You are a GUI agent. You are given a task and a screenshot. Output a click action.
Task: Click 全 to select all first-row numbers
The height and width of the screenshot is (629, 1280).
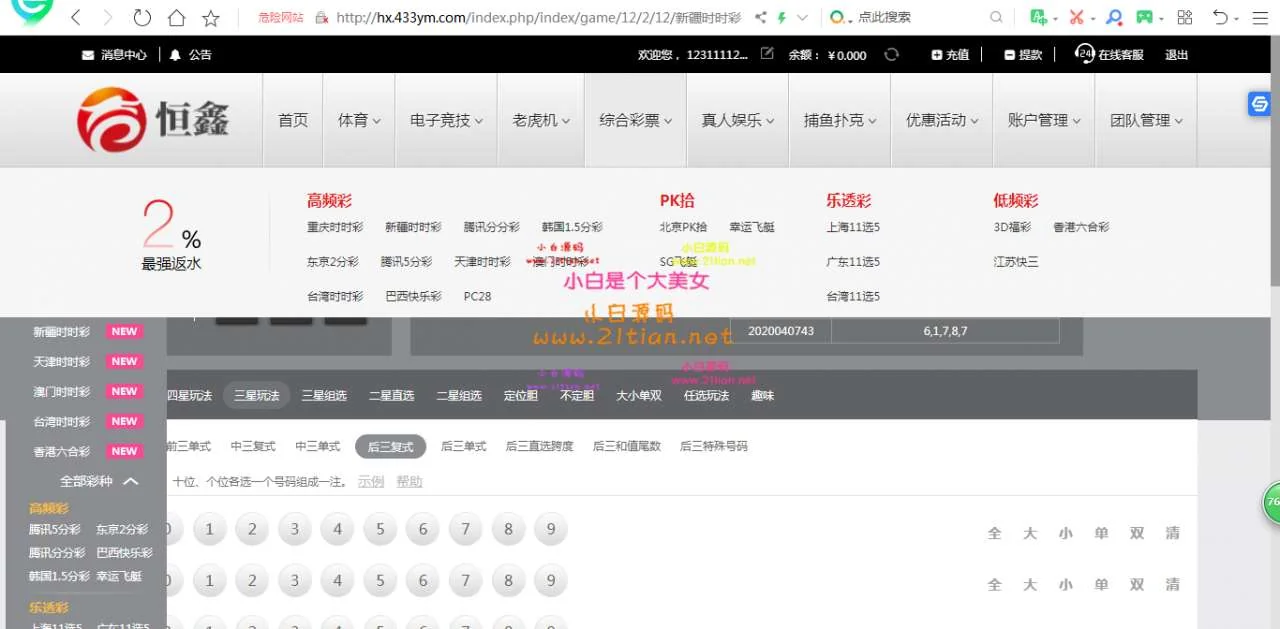[994, 533]
